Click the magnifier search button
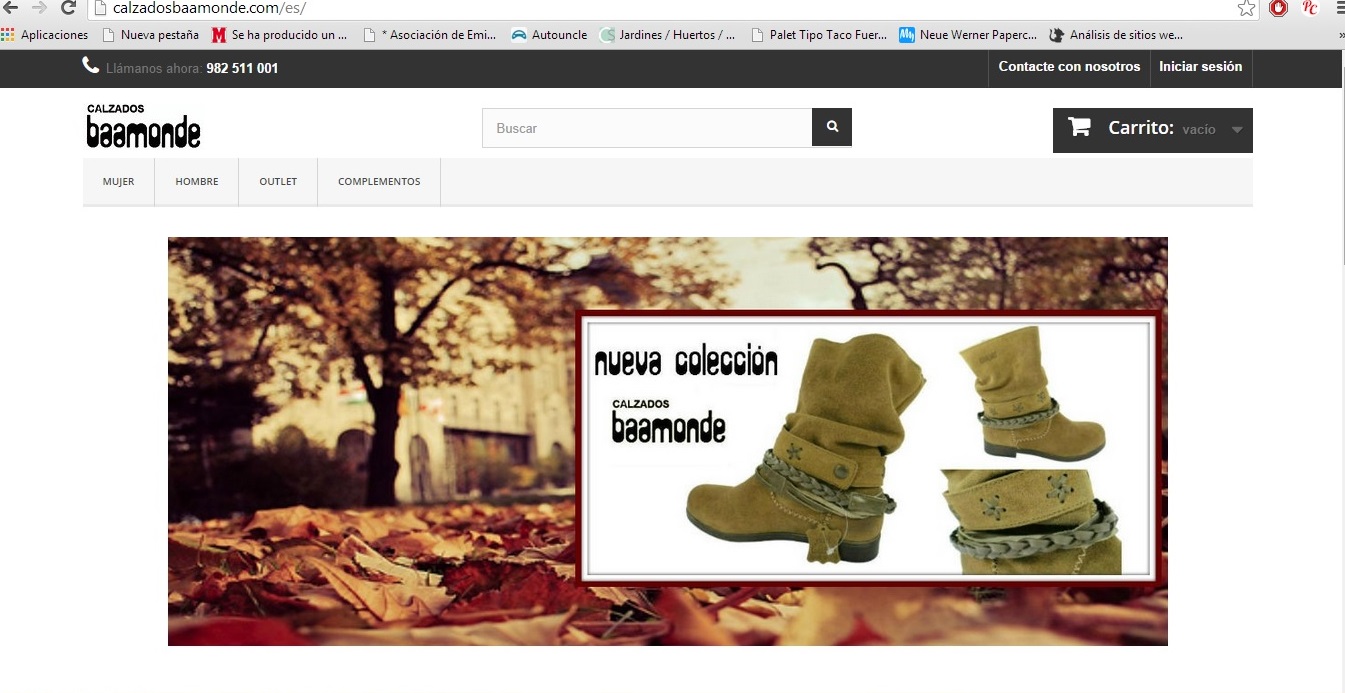The height and width of the screenshot is (693, 1345). coord(832,127)
